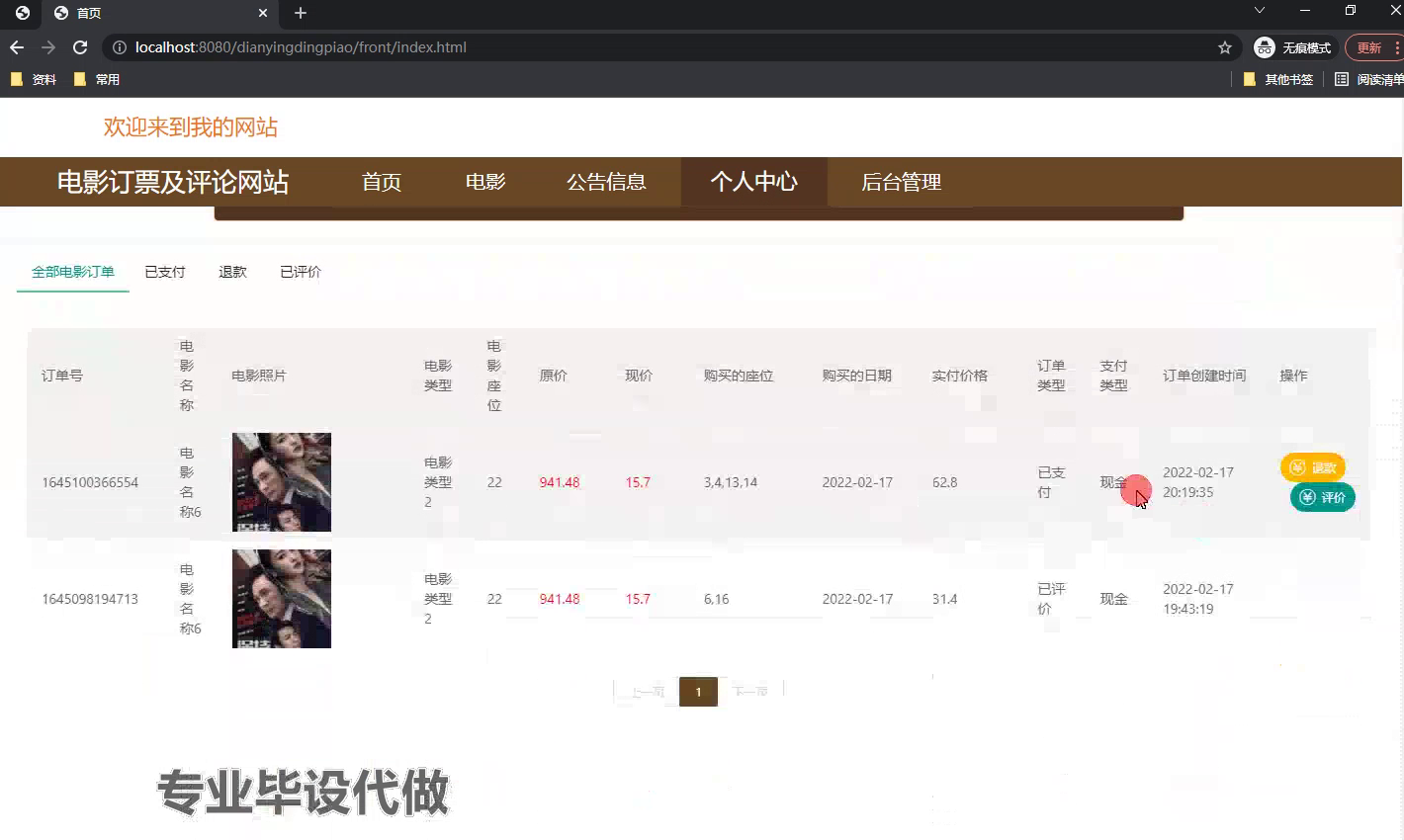Open the 常用 bookmark folder
The height and width of the screenshot is (840, 1404).
[97, 79]
